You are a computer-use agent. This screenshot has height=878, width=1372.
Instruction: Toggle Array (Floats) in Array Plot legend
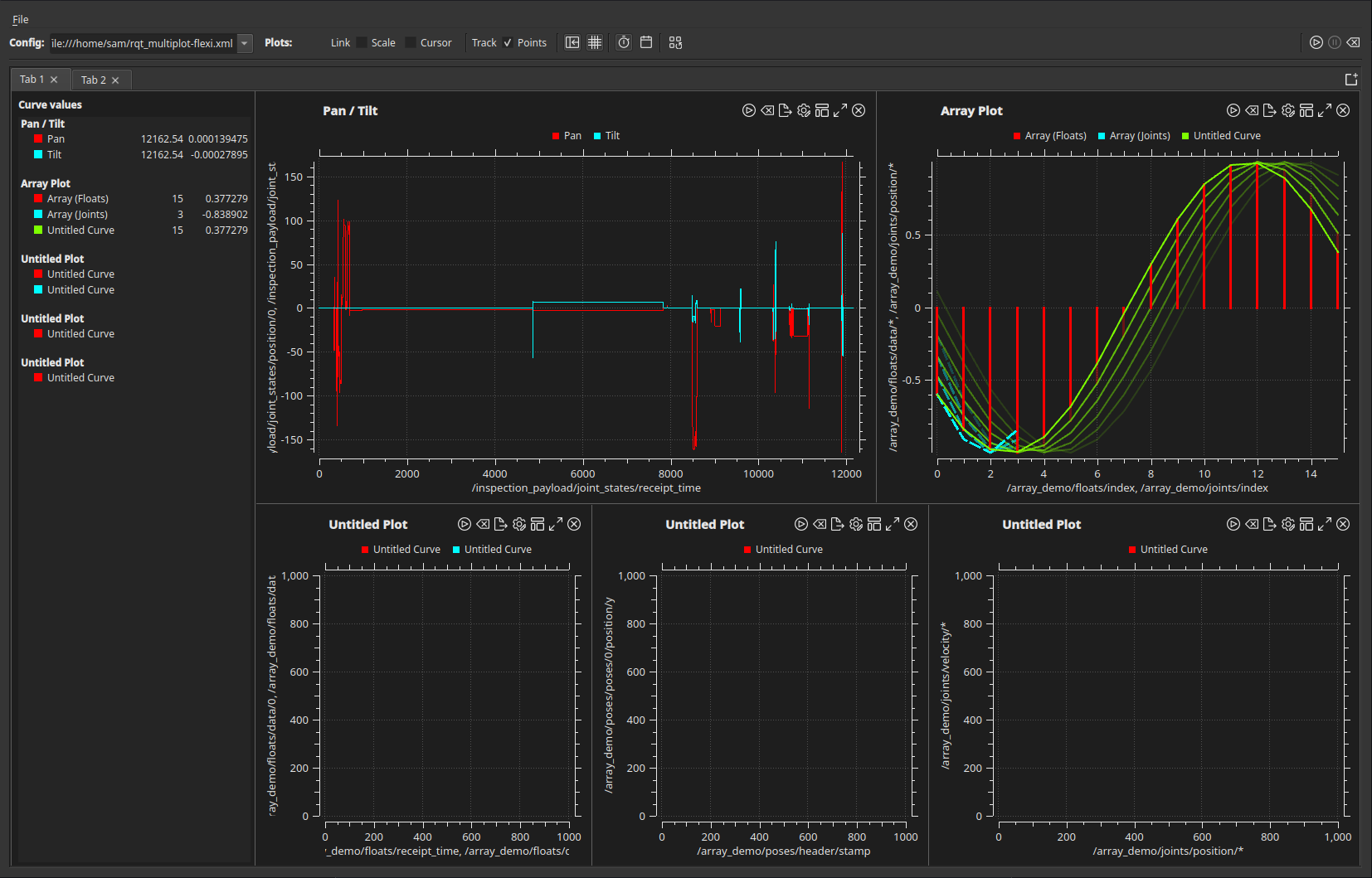(x=1049, y=136)
